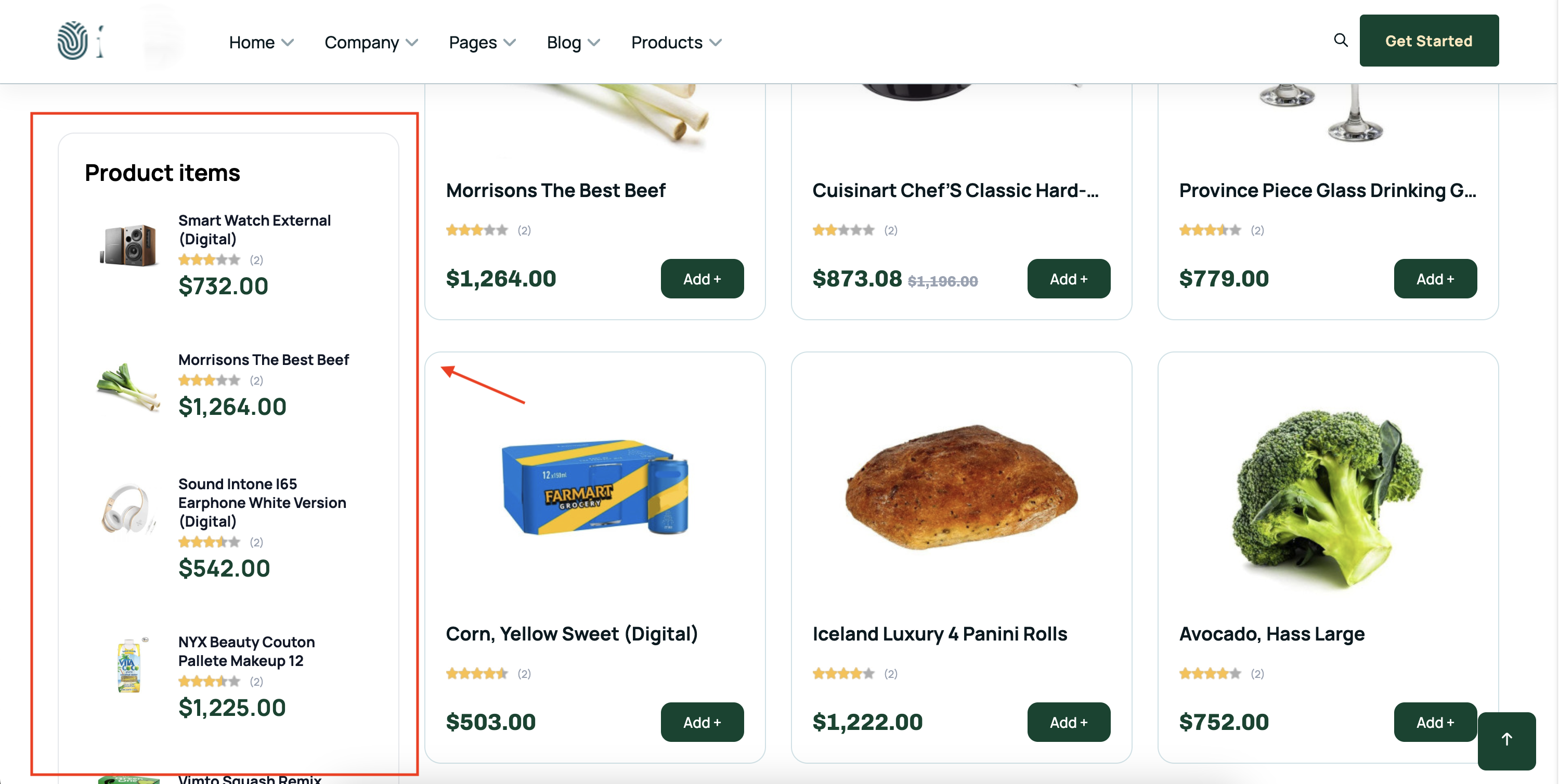Image resolution: width=1559 pixels, height=784 pixels.
Task: Click star rating under Avocado, Hass Large
Action: tap(1210, 673)
